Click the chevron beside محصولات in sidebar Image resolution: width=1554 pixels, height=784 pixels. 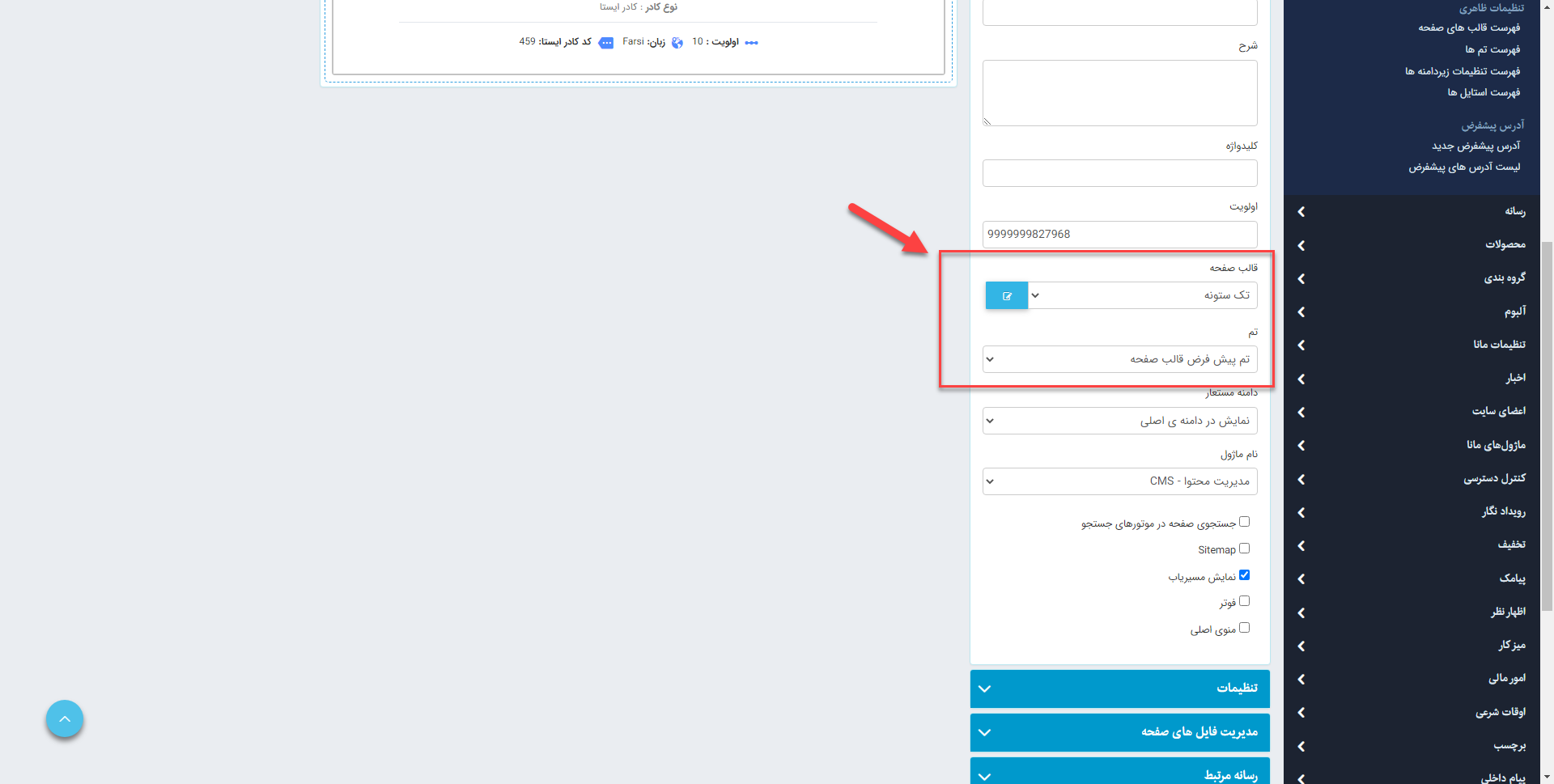point(1301,245)
